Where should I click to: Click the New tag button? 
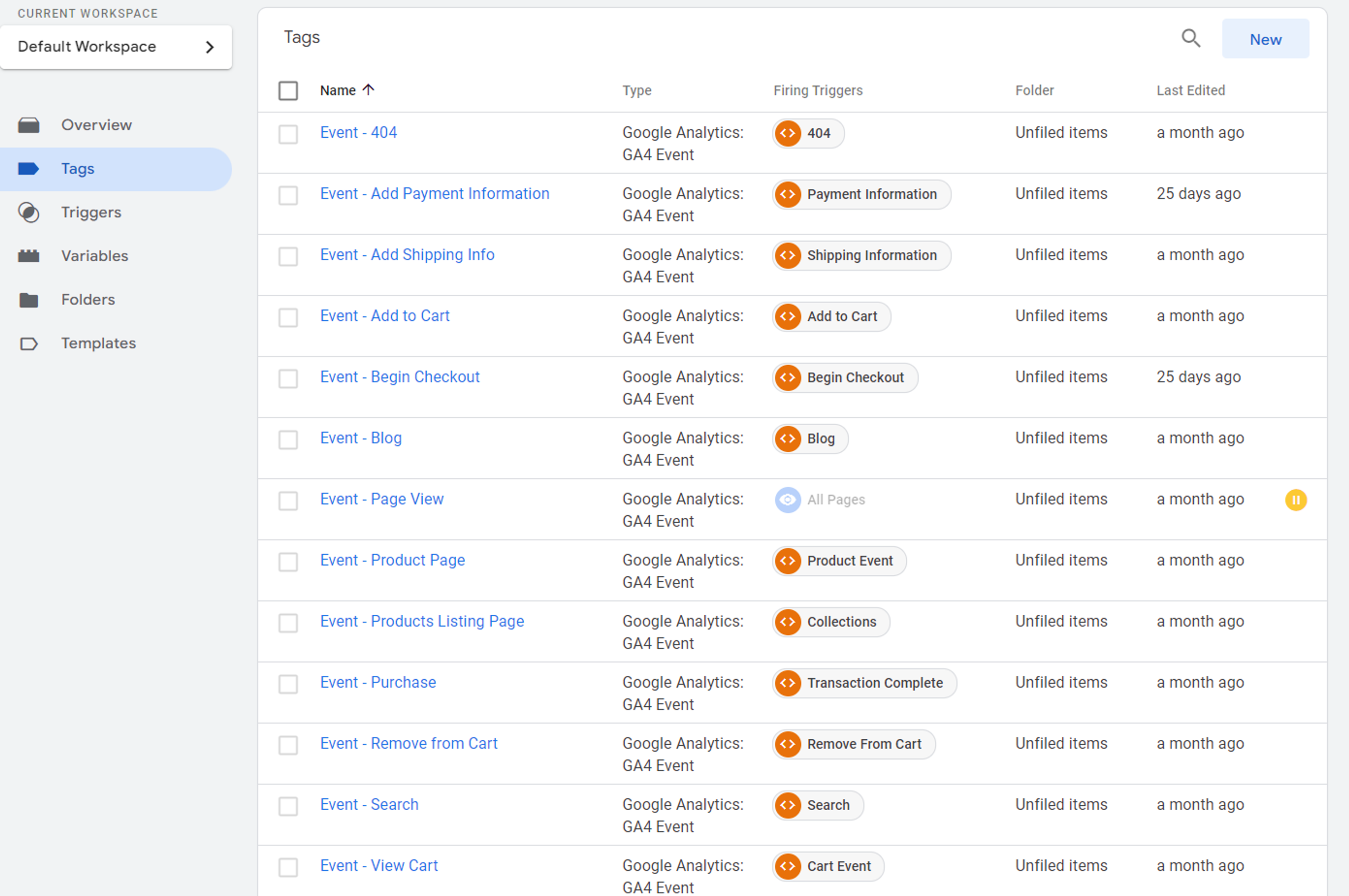pyautogui.click(x=1266, y=39)
